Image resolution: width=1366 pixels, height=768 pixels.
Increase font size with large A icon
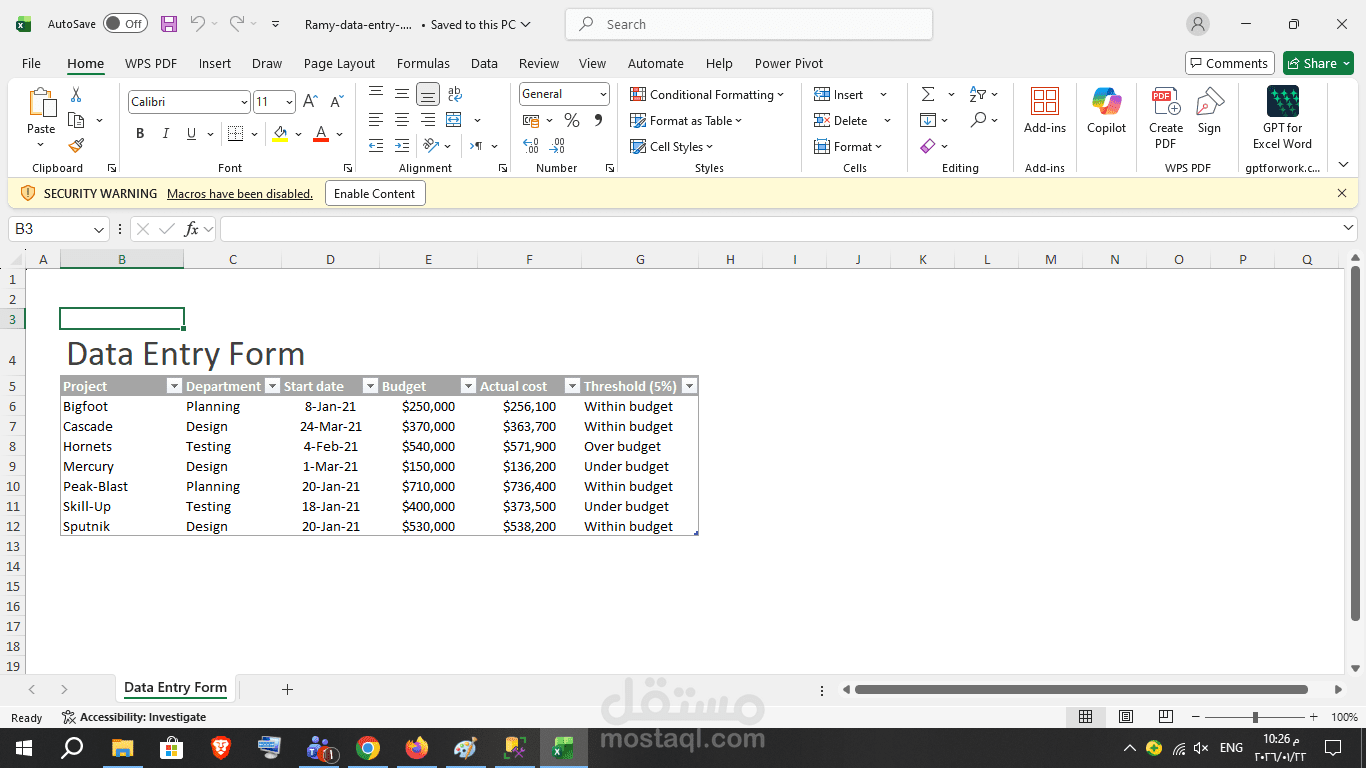[x=310, y=102]
